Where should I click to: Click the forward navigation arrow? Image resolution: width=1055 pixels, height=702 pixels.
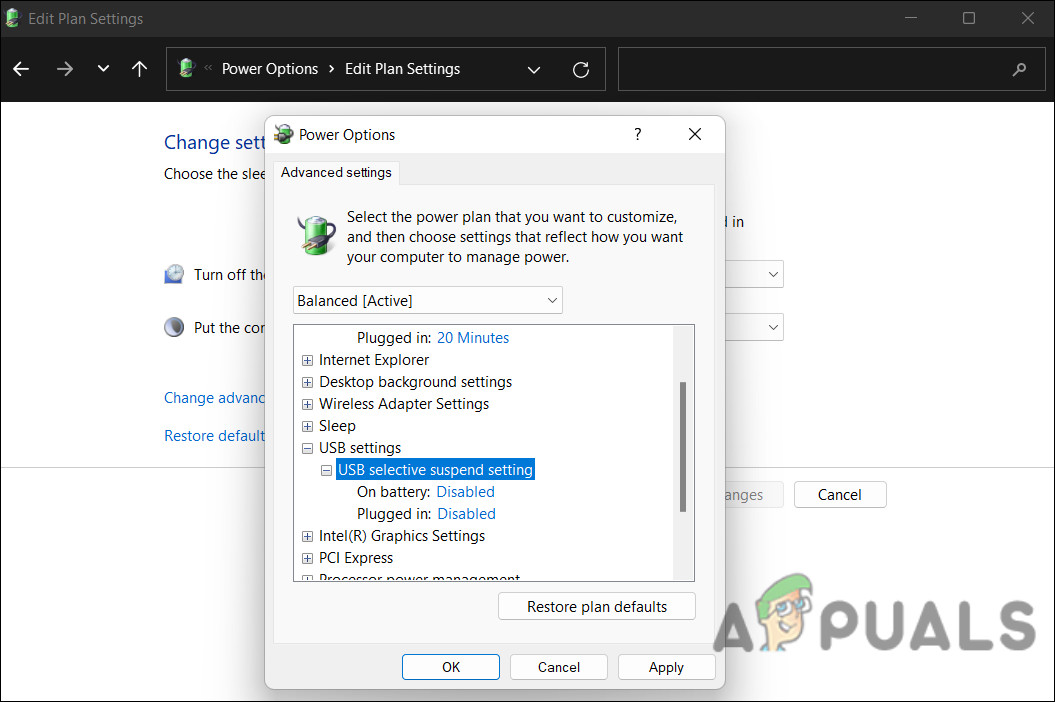pyautogui.click(x=64, y=68)
